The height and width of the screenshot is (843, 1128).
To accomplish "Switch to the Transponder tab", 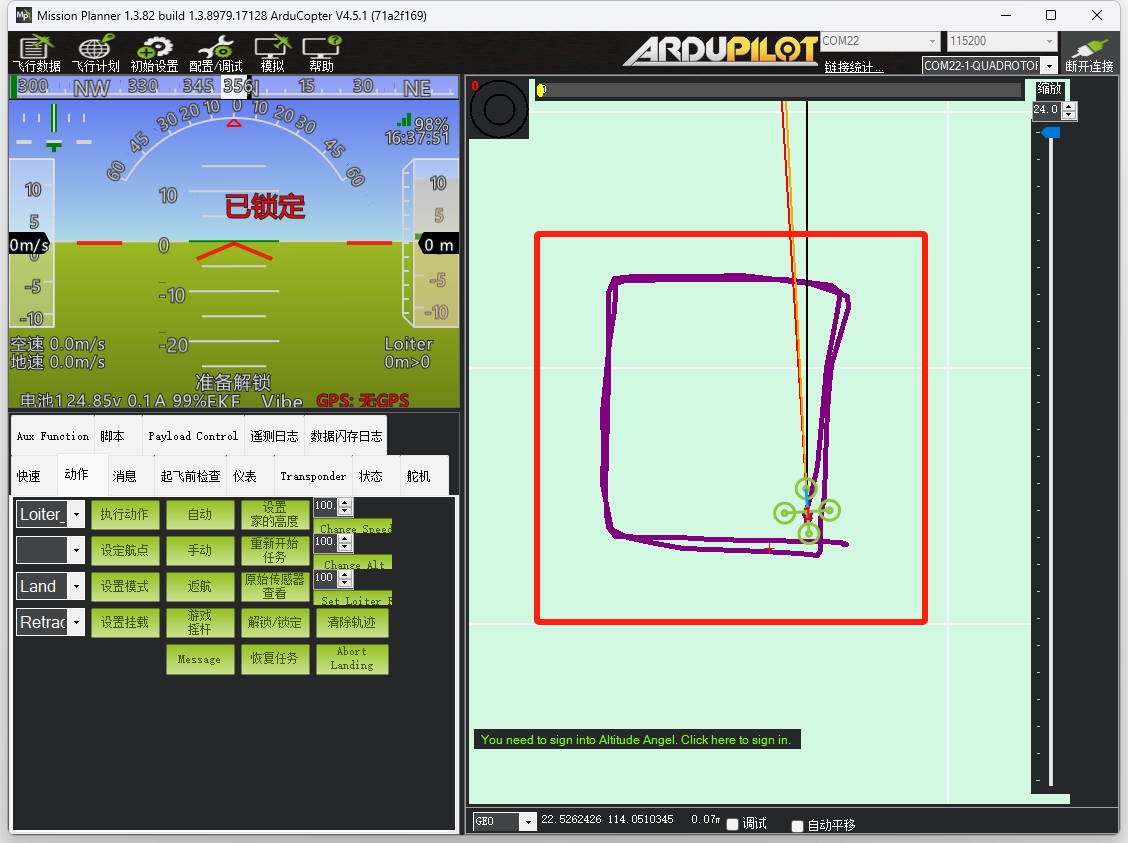I will 313,476.
